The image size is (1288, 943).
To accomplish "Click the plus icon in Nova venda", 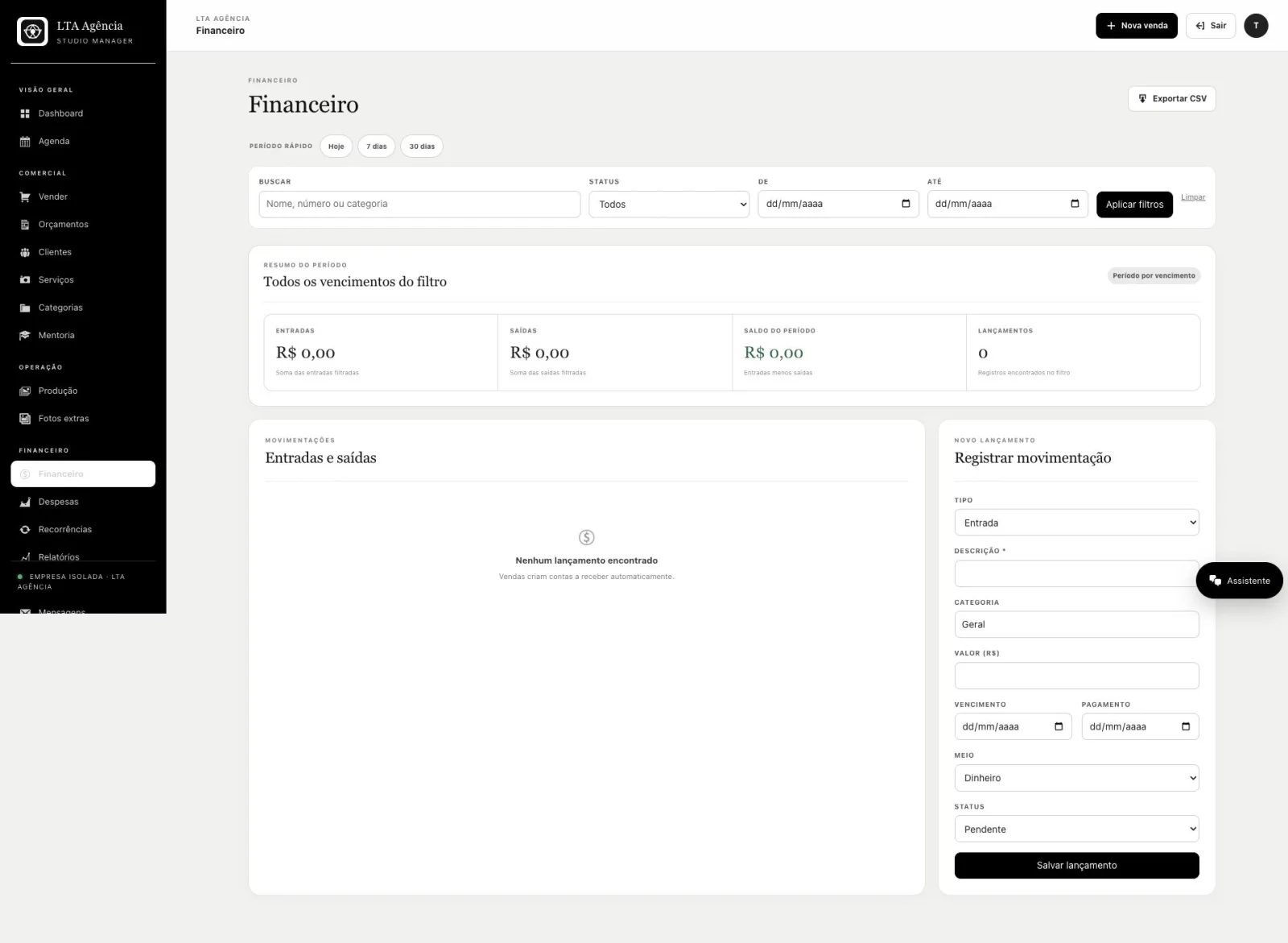I will [1111, 26].
